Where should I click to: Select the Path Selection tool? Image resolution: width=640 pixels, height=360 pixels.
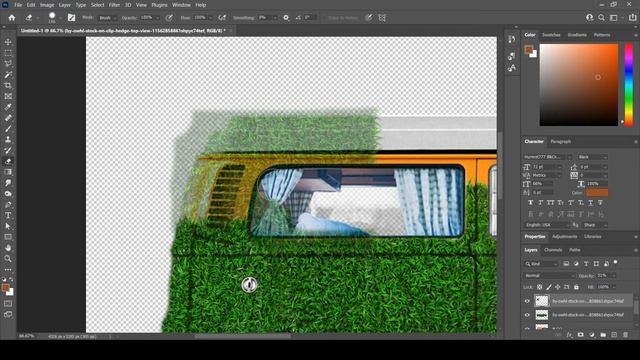tap(8, 226)
